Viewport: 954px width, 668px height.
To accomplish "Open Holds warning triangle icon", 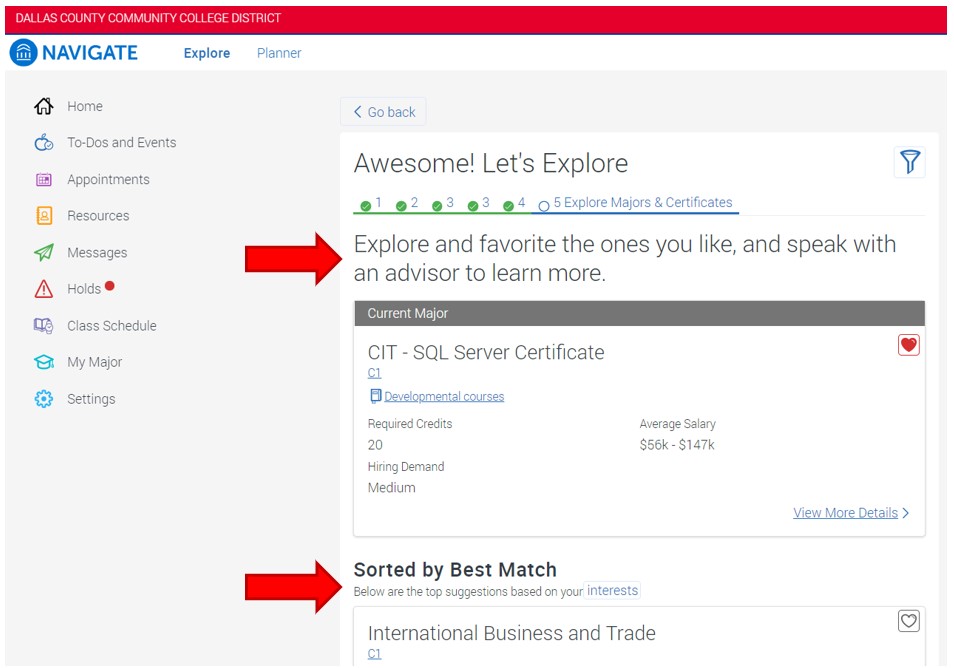I will [x=43, y=289].
